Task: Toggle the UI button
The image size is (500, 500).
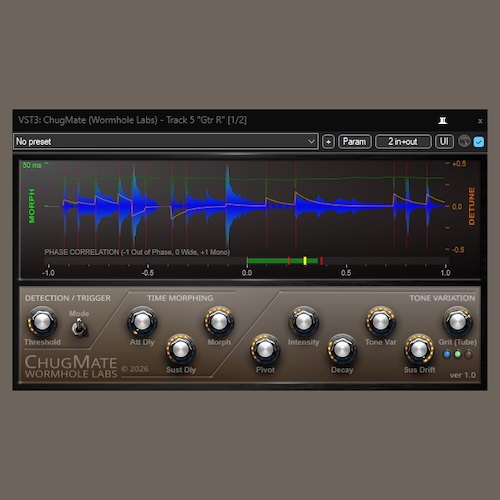Action: pos(444,142)
